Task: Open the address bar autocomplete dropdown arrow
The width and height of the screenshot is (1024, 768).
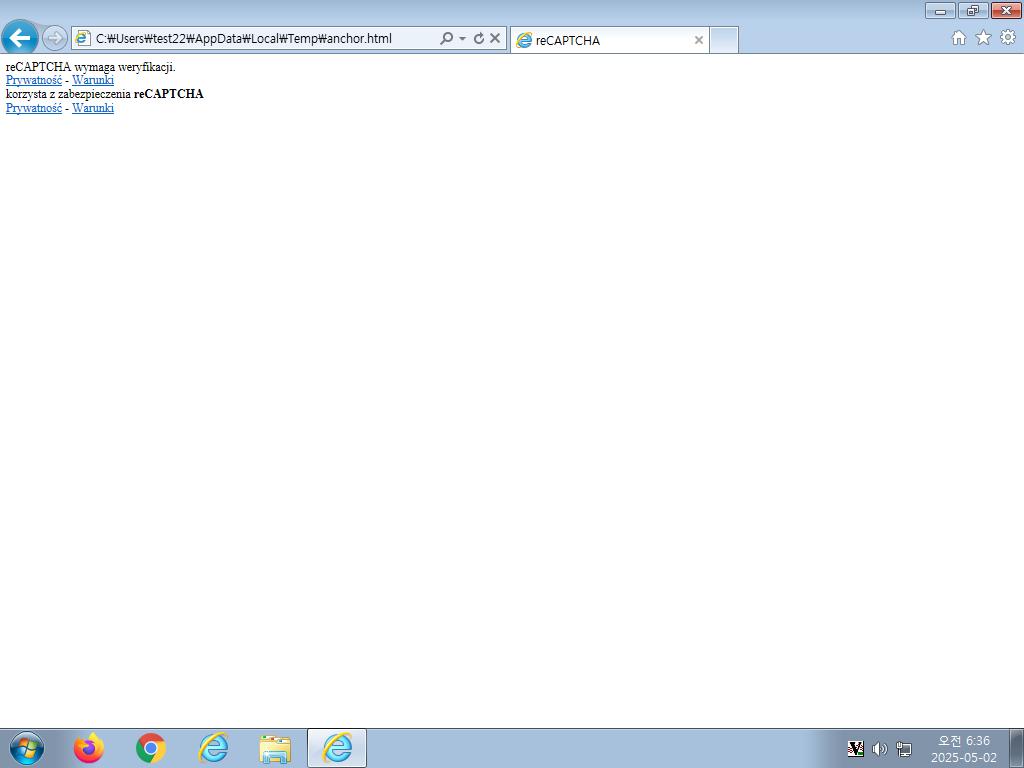Action: [462, 39]
